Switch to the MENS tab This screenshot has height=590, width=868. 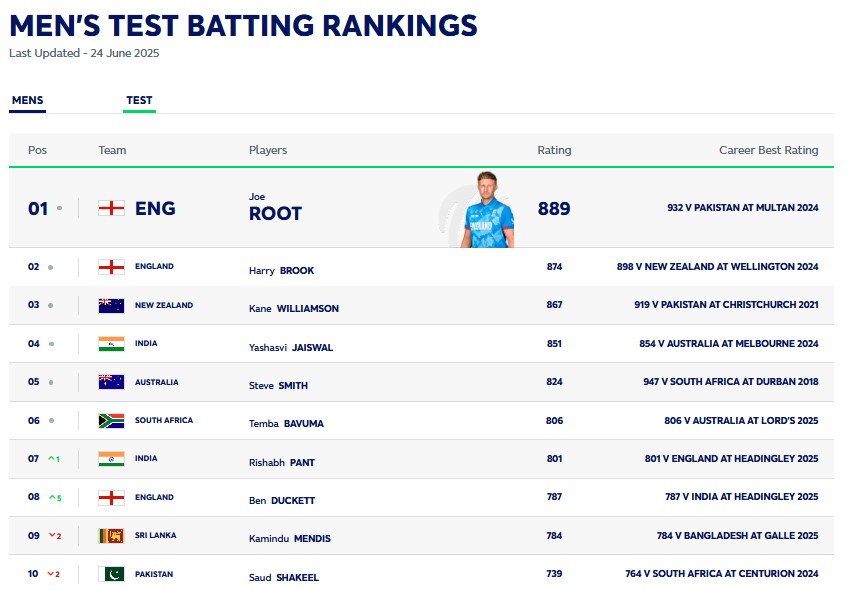pos(27,100)
